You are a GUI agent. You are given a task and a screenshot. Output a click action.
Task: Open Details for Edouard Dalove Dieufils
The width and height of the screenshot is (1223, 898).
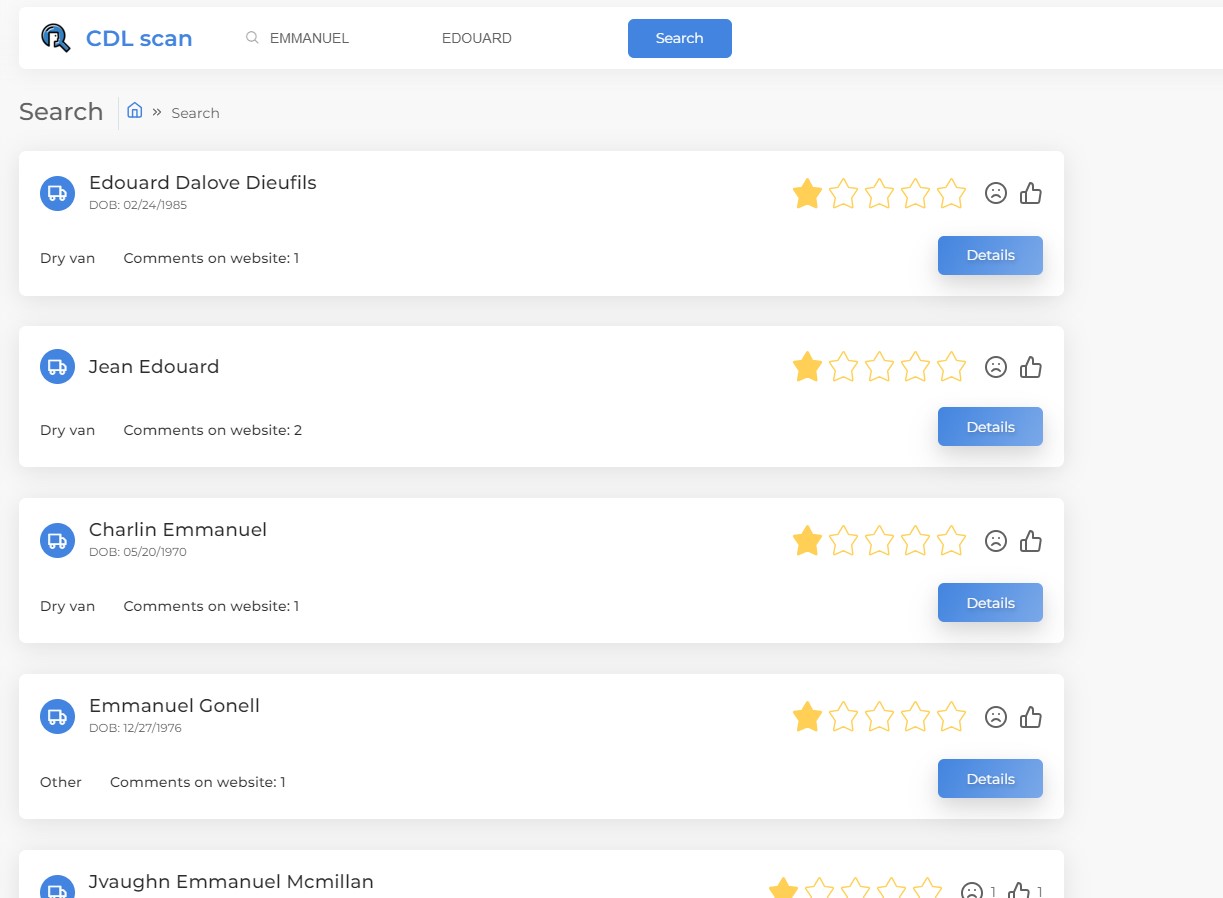point(990,255)
